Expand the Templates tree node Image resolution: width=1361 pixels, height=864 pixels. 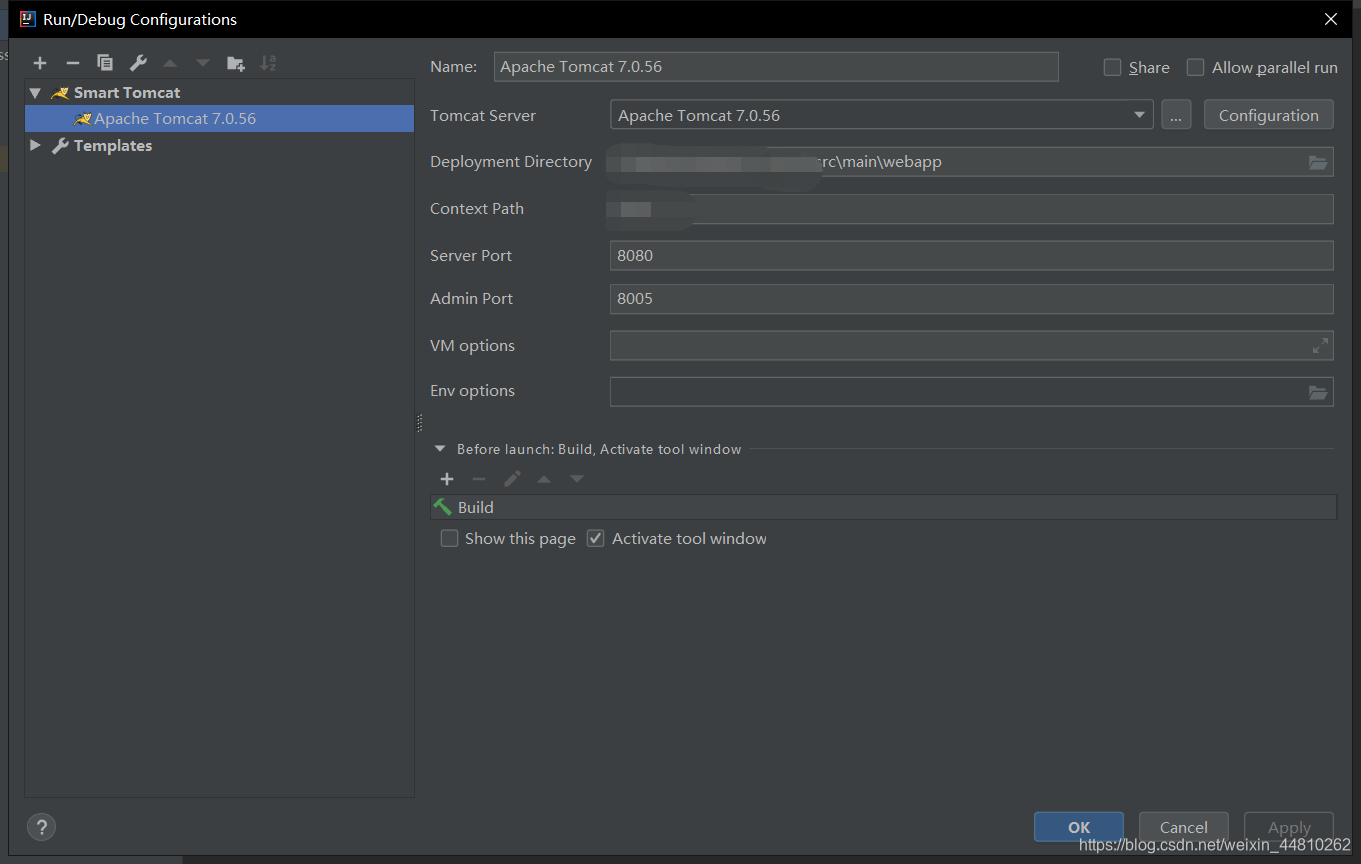pyautogui.click(x=35, y=145)
